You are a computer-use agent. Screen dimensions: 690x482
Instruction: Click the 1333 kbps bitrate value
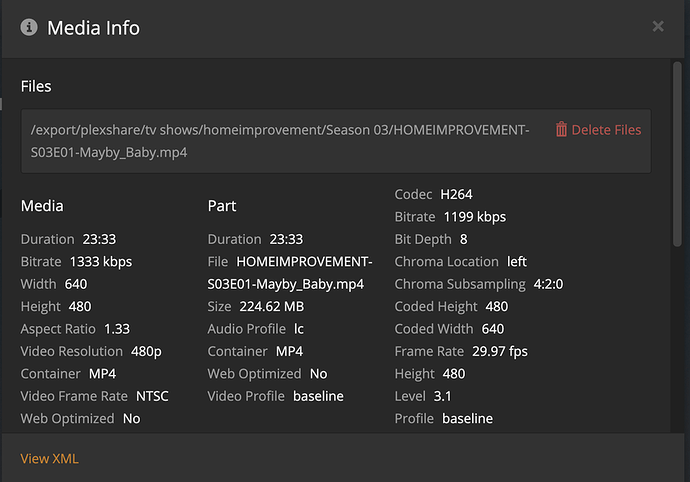point(101,262)
